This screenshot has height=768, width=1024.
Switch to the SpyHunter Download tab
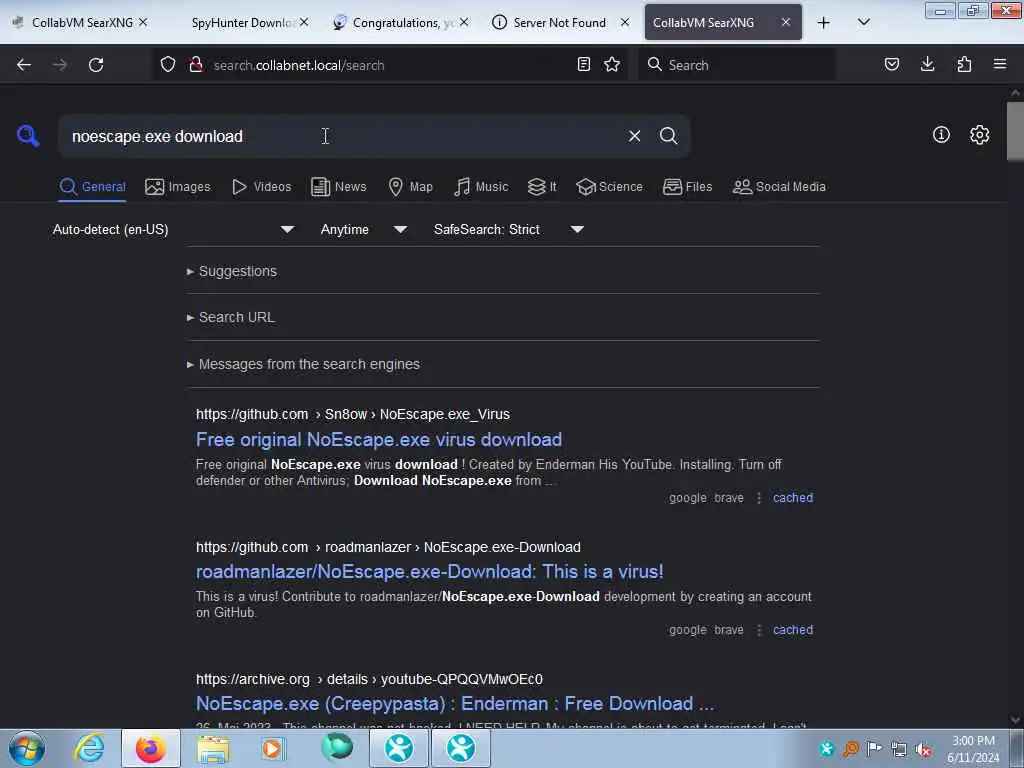point(242,23)
